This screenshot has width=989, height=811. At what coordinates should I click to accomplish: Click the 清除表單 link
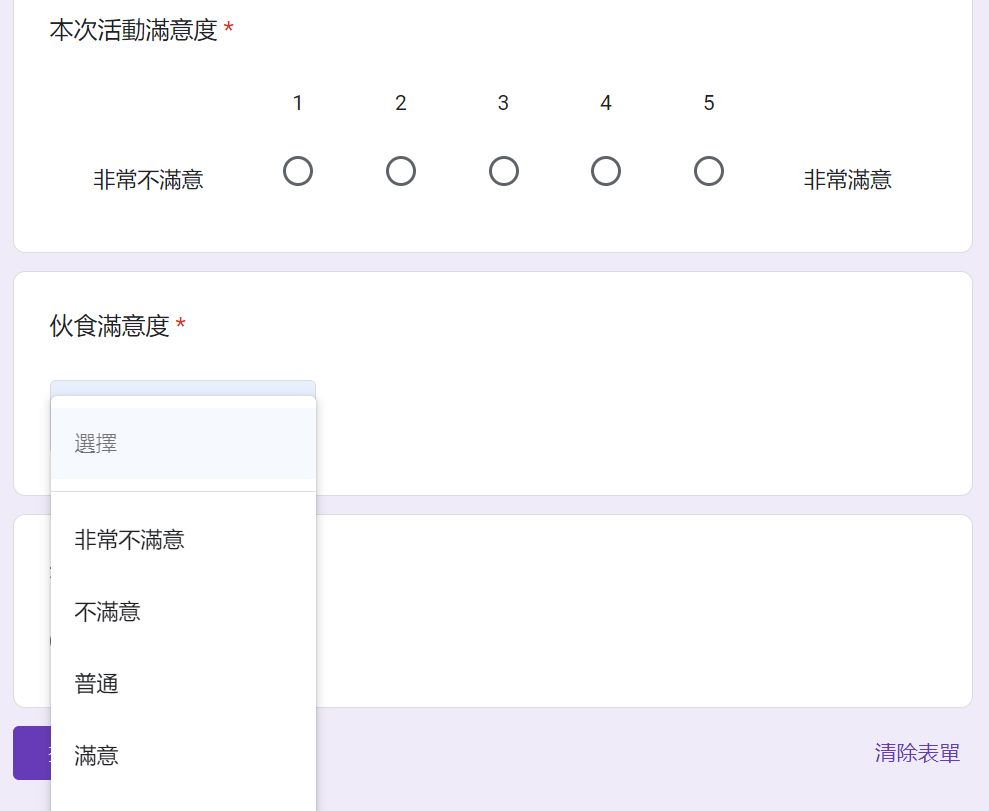[917, 753]
